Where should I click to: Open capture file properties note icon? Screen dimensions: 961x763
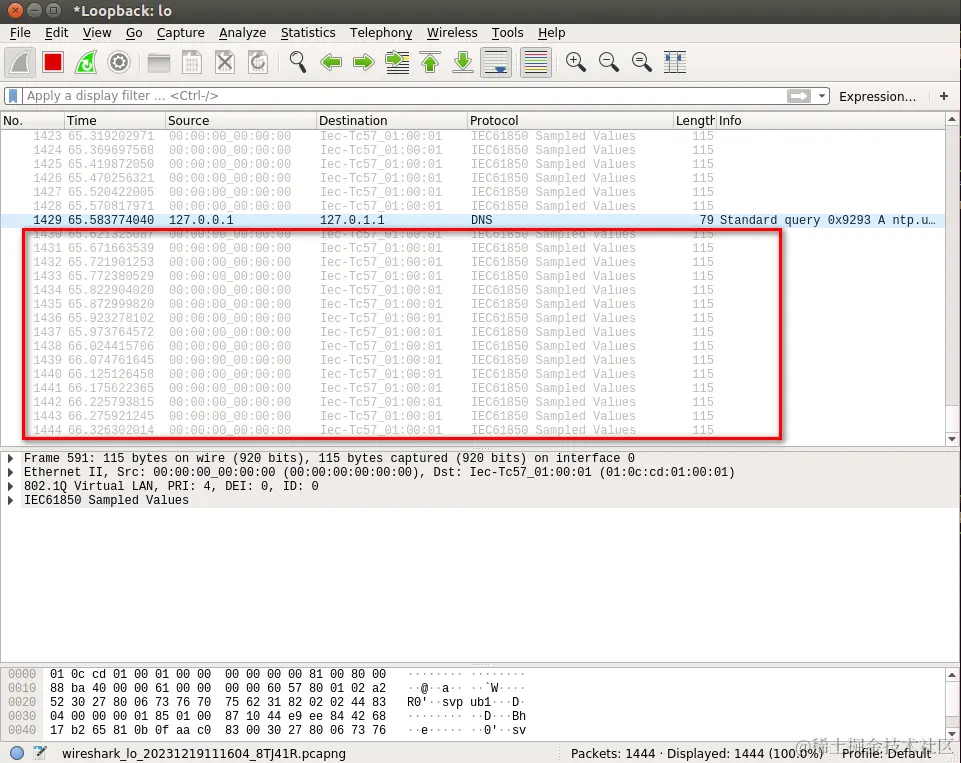point(40,753)
